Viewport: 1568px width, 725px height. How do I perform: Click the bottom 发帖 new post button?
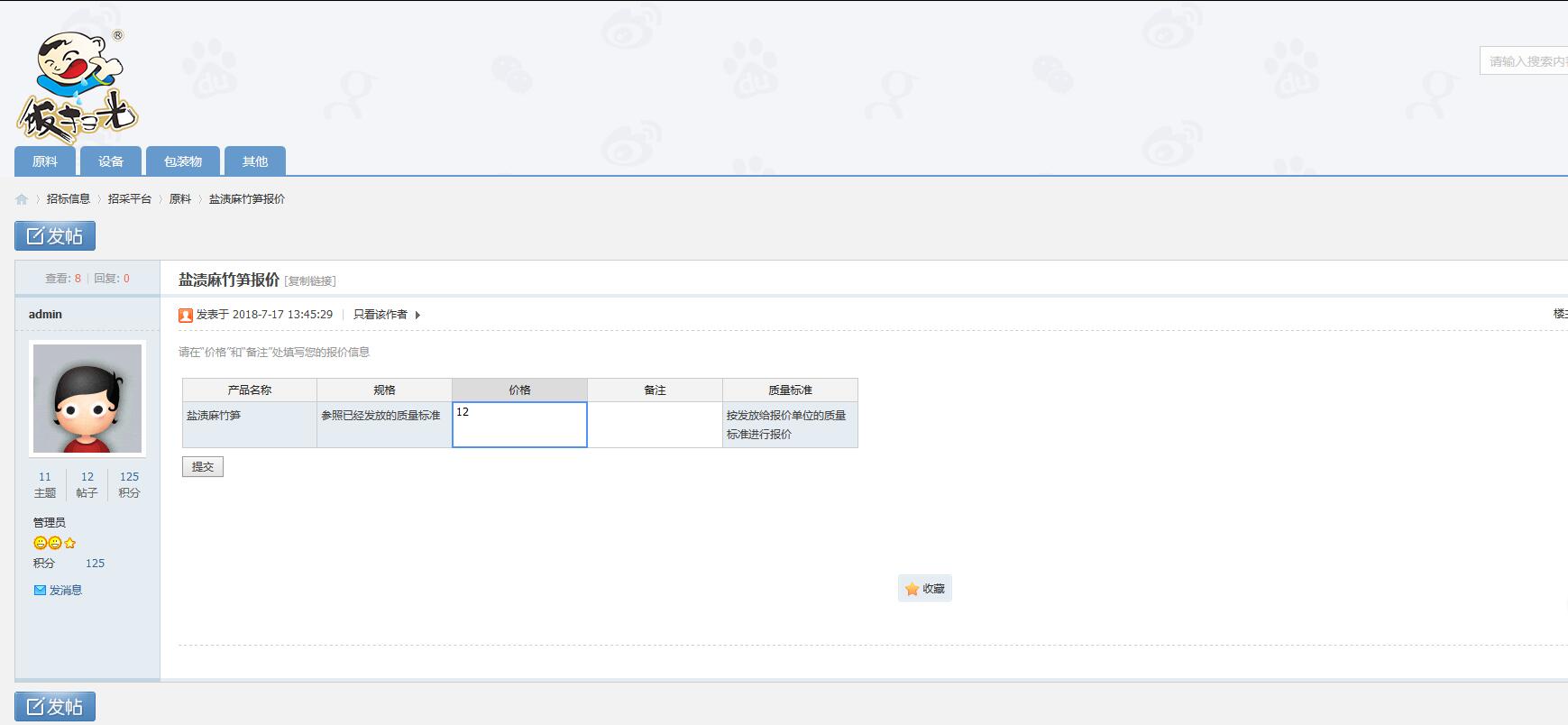pyautogui.click(x=55, y=707)
